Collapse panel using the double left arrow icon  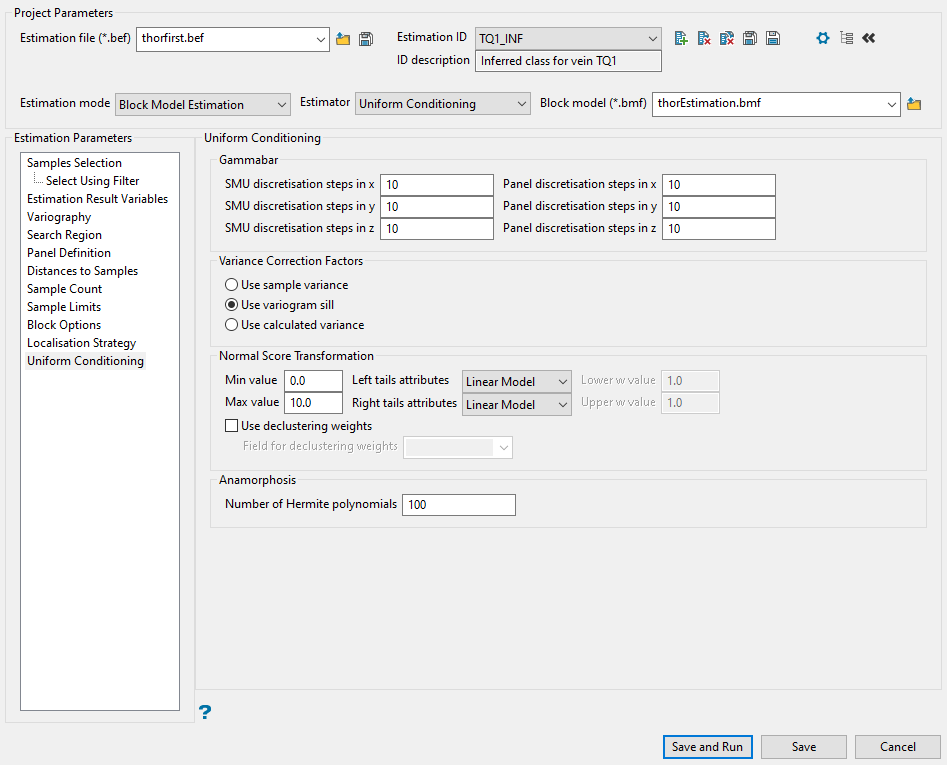point(868,38)
